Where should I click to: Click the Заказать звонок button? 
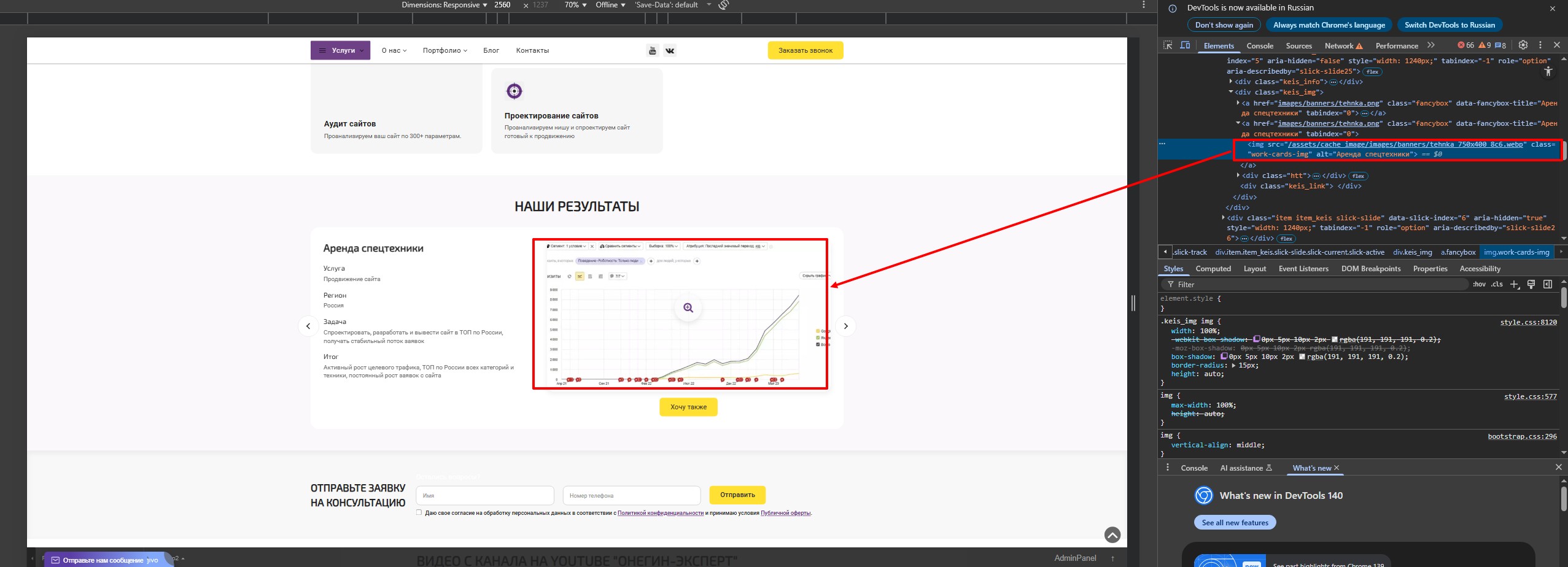(805, 50)
